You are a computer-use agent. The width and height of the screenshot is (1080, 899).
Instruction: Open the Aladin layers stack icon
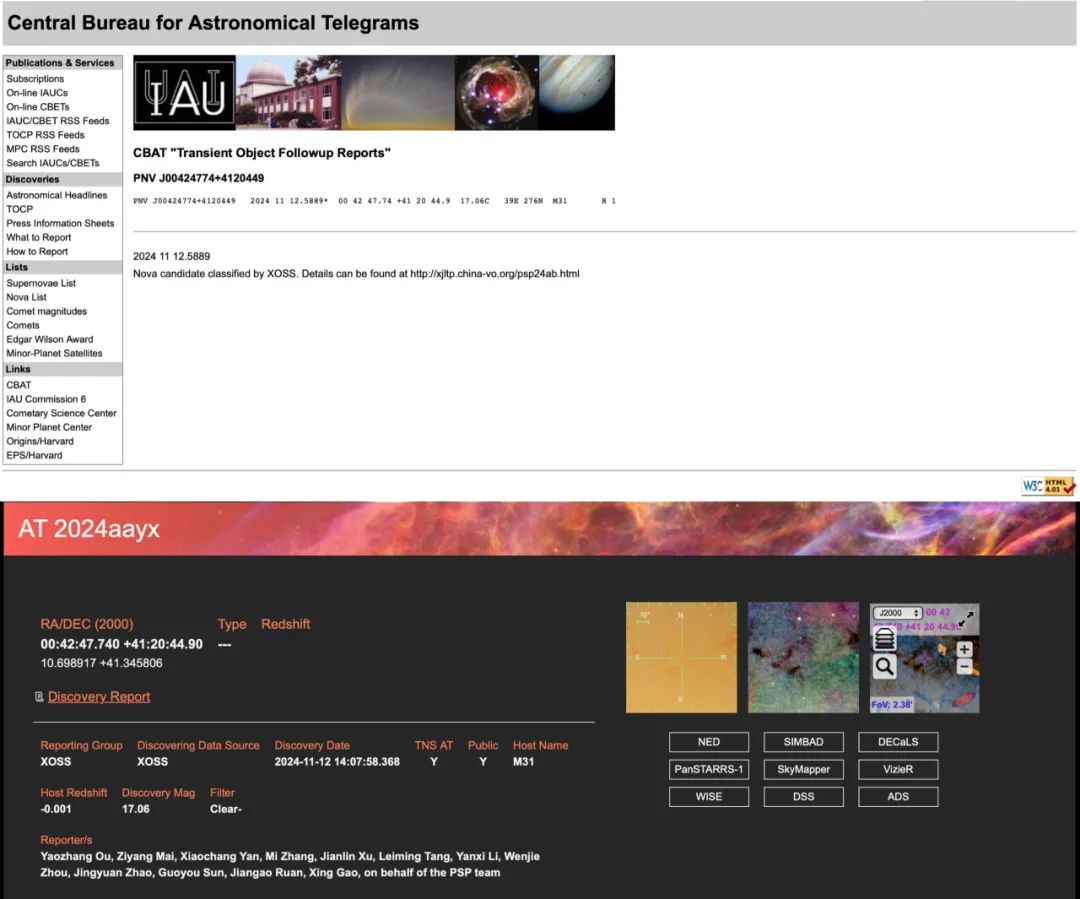click(884, 639)
